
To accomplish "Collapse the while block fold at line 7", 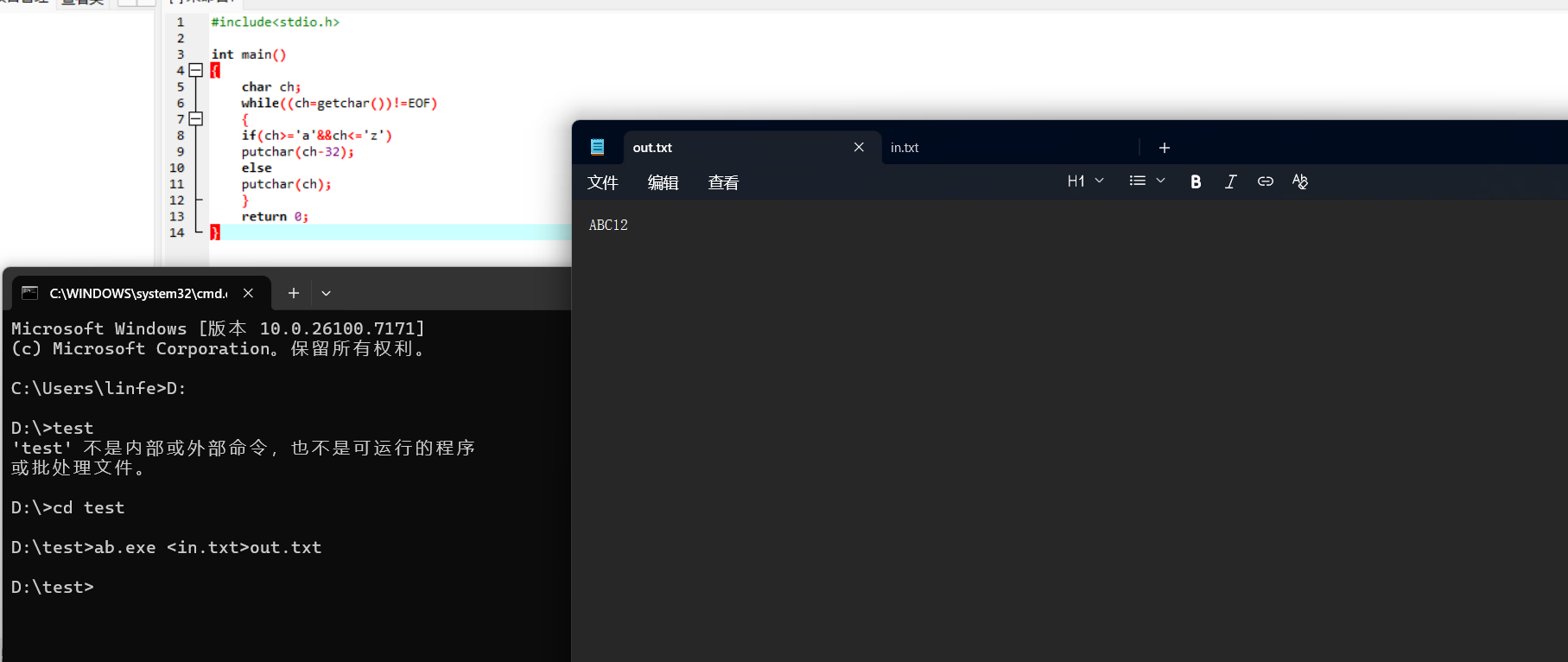I will [196, 118].
